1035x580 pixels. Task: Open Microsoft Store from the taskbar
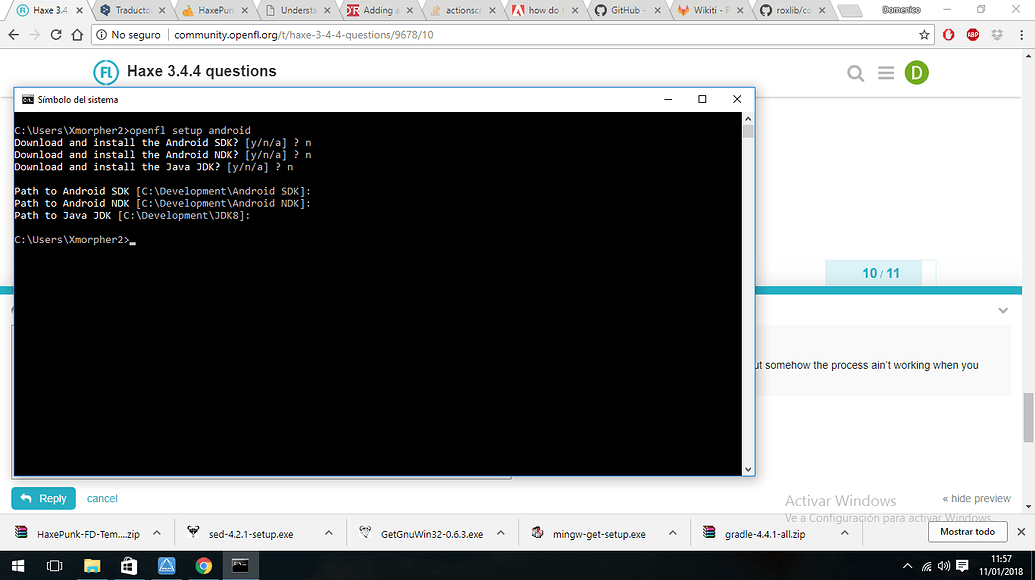coord(129,566)
